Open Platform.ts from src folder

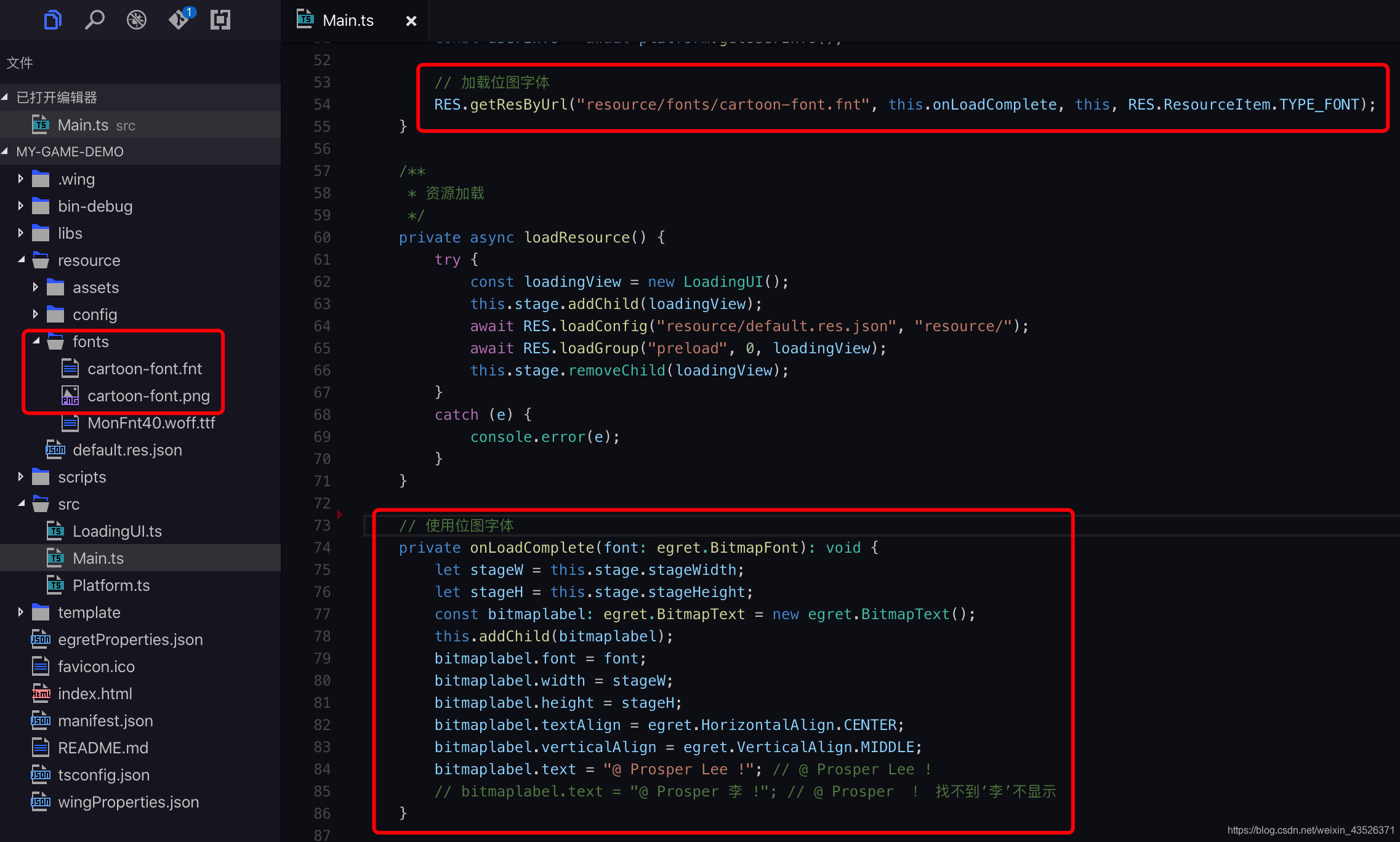(x=111, y=585)
